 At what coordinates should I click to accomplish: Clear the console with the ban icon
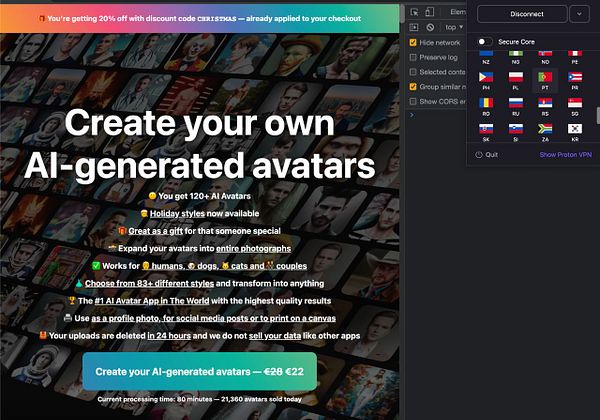coord(430,27)
